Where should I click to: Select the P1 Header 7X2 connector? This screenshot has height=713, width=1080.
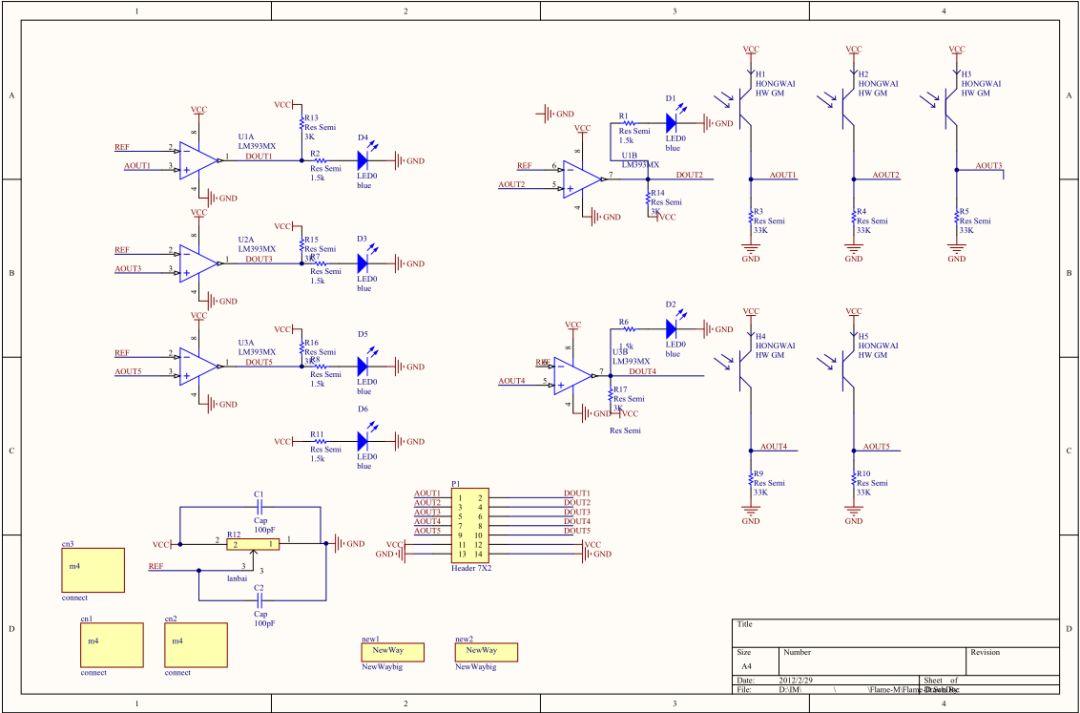point(470,526)
